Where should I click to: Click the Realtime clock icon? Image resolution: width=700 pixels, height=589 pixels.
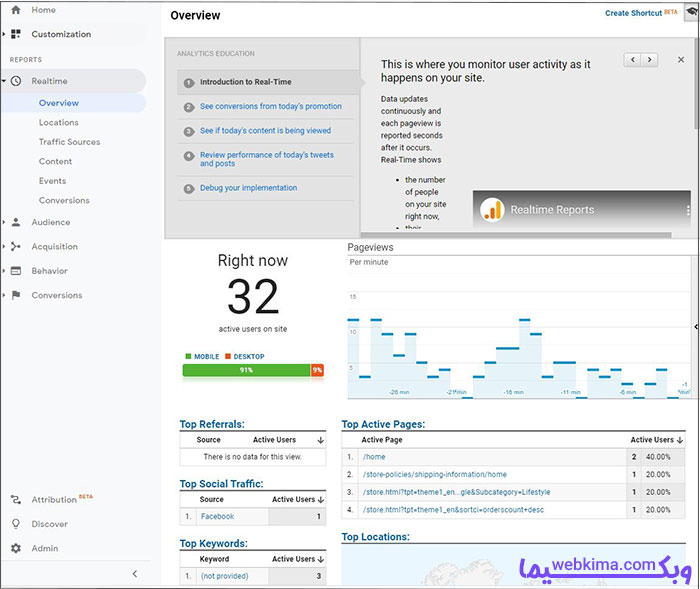coord(16,81)
